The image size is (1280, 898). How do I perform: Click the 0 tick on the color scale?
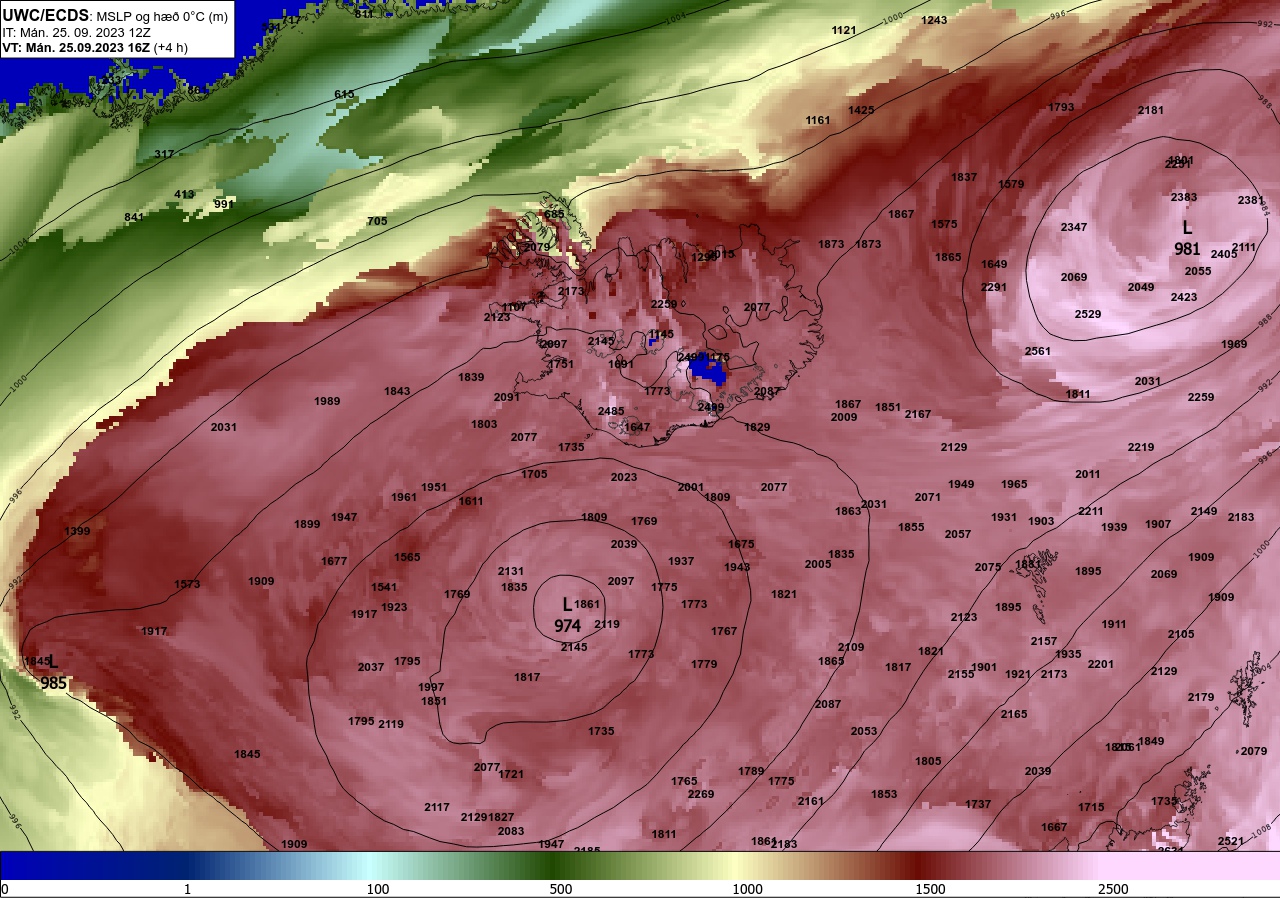(5, 889)
